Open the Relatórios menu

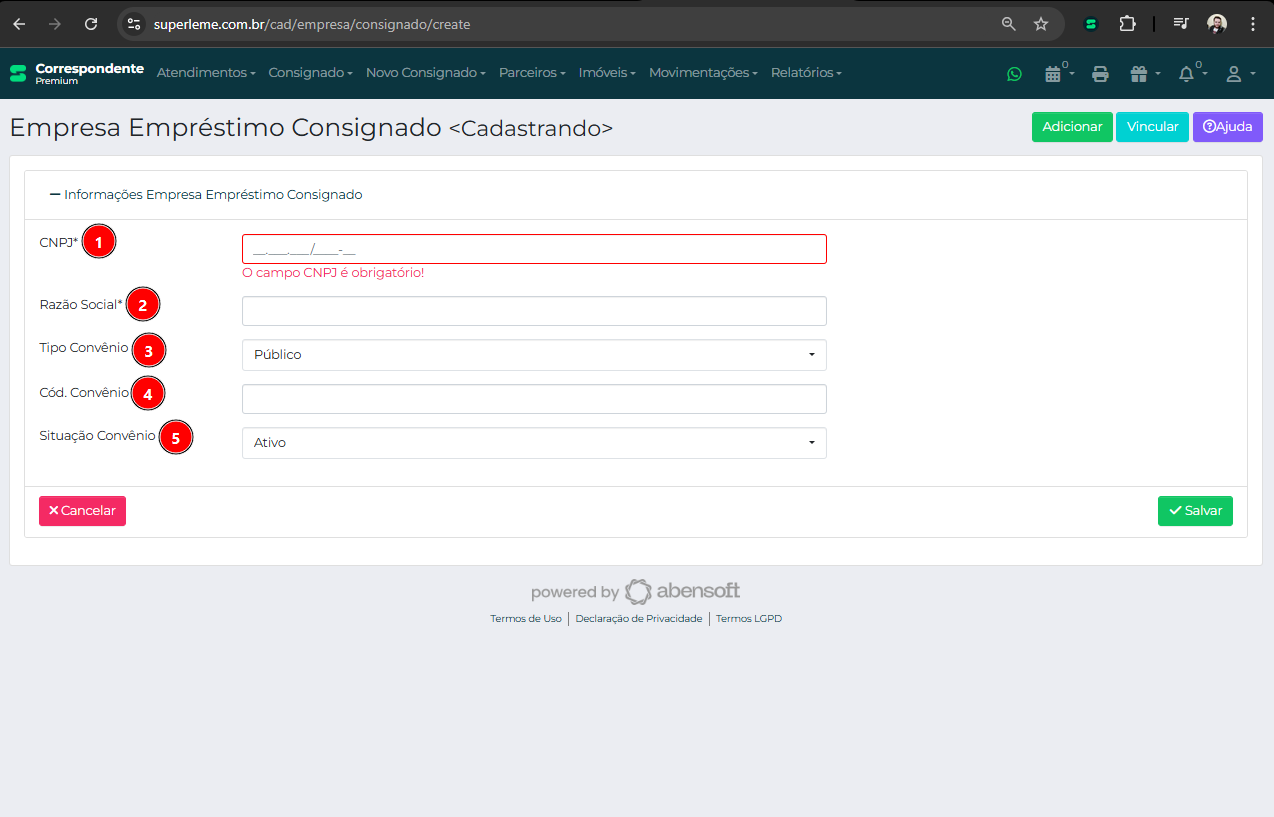click(806, 73)
